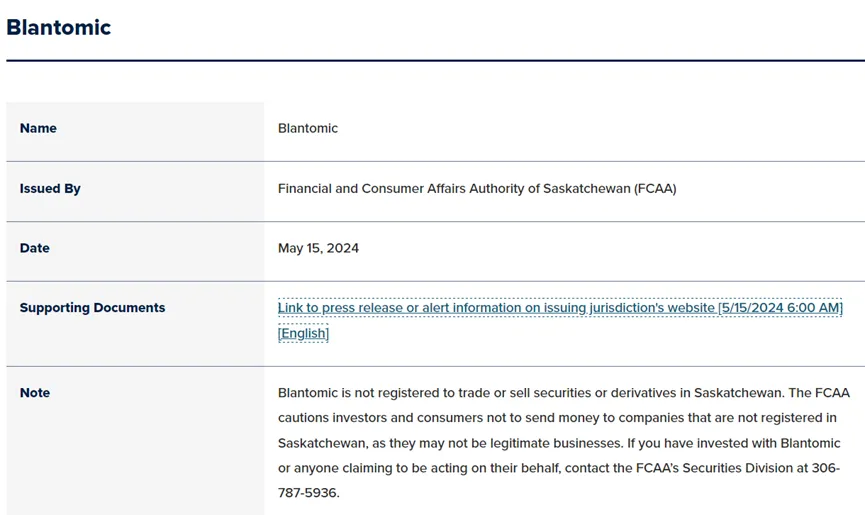Select the Note row label
This screenshot has height=515, width=865.
point(35,393)
